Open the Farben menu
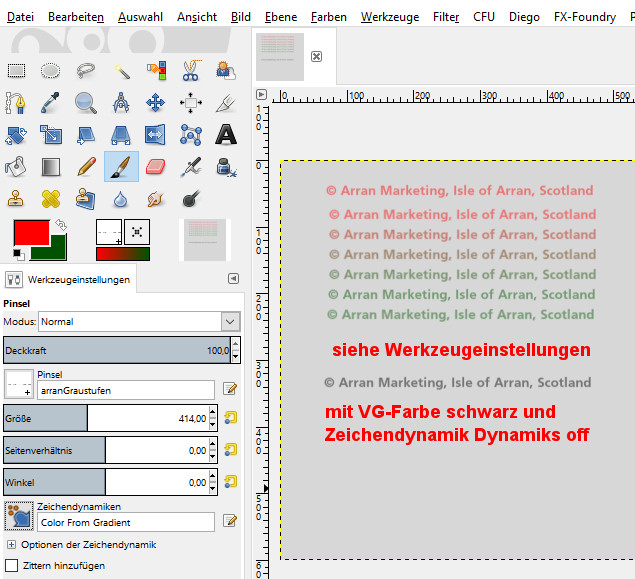 click(328, 17)
